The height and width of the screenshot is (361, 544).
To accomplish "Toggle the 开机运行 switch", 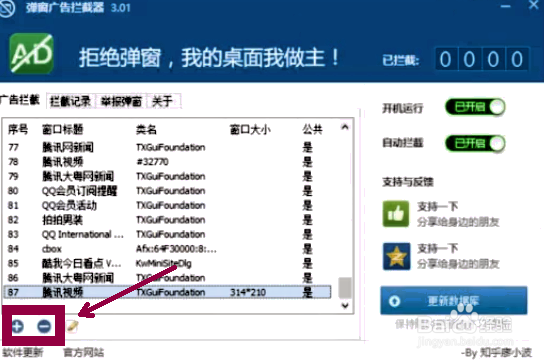I will [475, 107].
